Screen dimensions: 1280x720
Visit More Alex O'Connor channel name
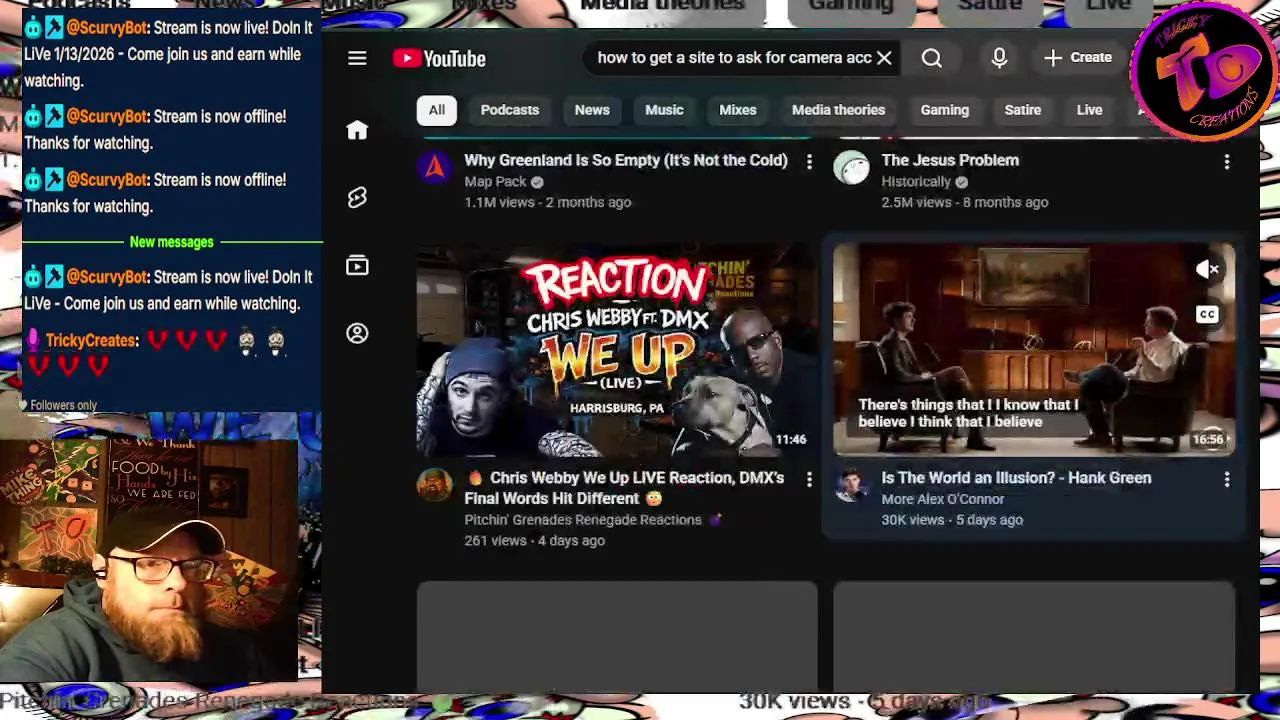pos(943,499)
